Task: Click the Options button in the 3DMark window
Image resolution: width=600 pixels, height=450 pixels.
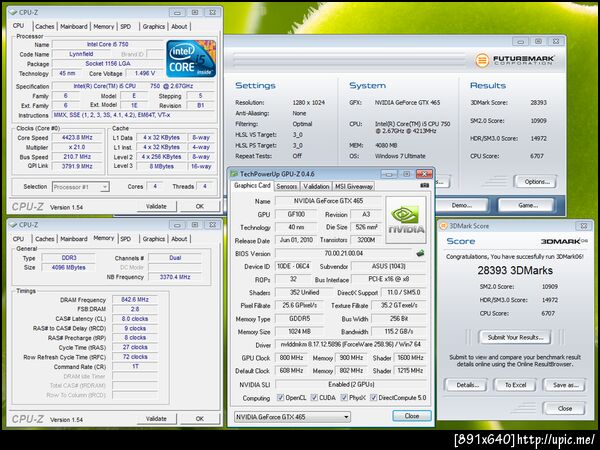Action: [x=536, y=182]
